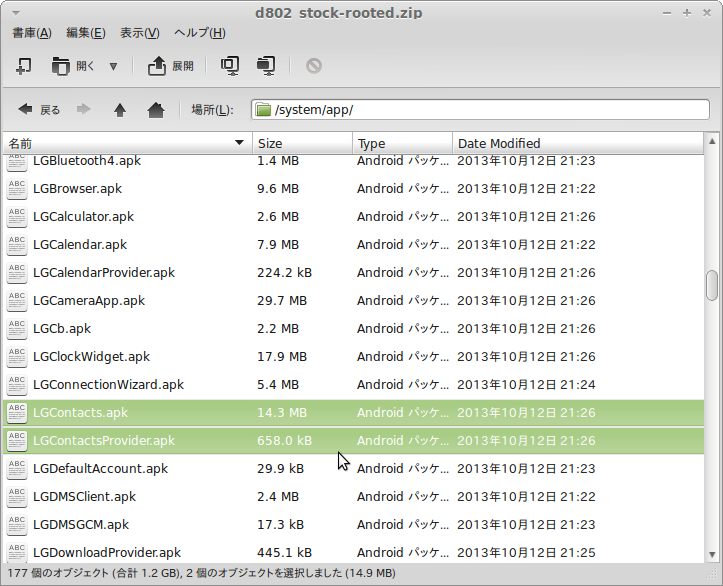Select LGCalculator.apk file
The height and width of the screenshot is (586, 723).
pyautogui.click(x=354, y=217)
